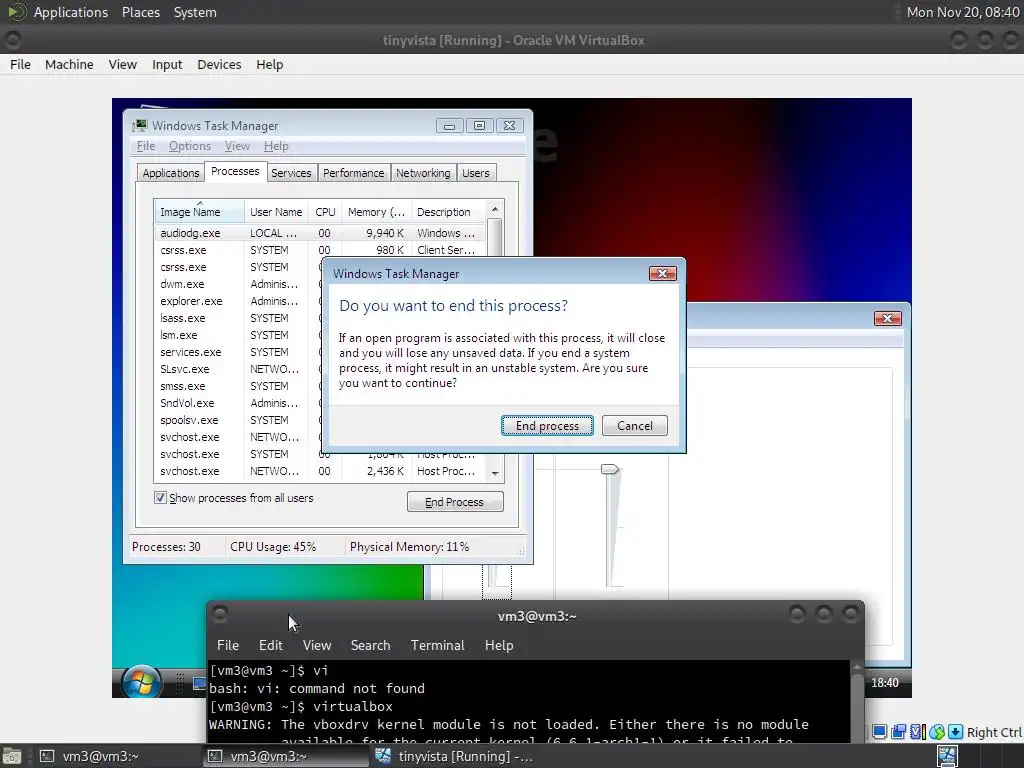
Task: Sort processes by Memory column
Action: pos(376,212)
